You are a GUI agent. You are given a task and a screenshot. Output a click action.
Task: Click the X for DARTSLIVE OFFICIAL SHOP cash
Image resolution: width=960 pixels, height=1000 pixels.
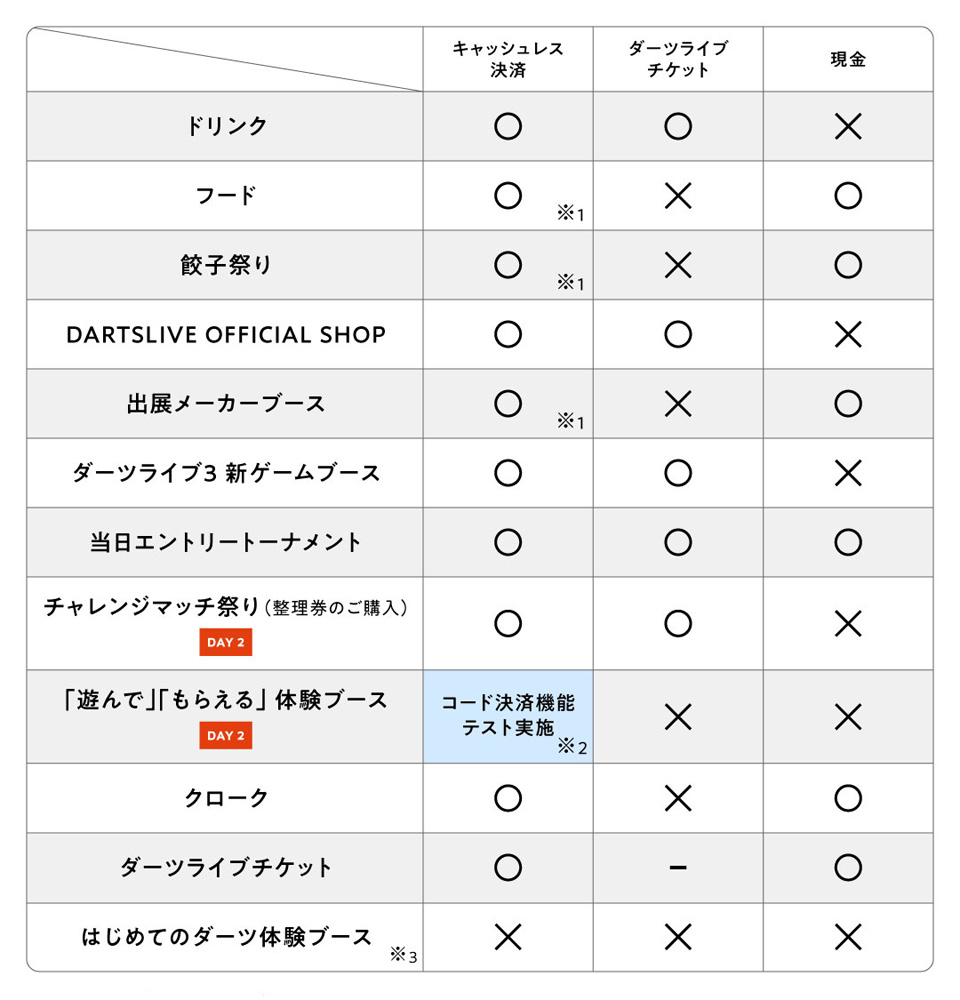[848, 334]
